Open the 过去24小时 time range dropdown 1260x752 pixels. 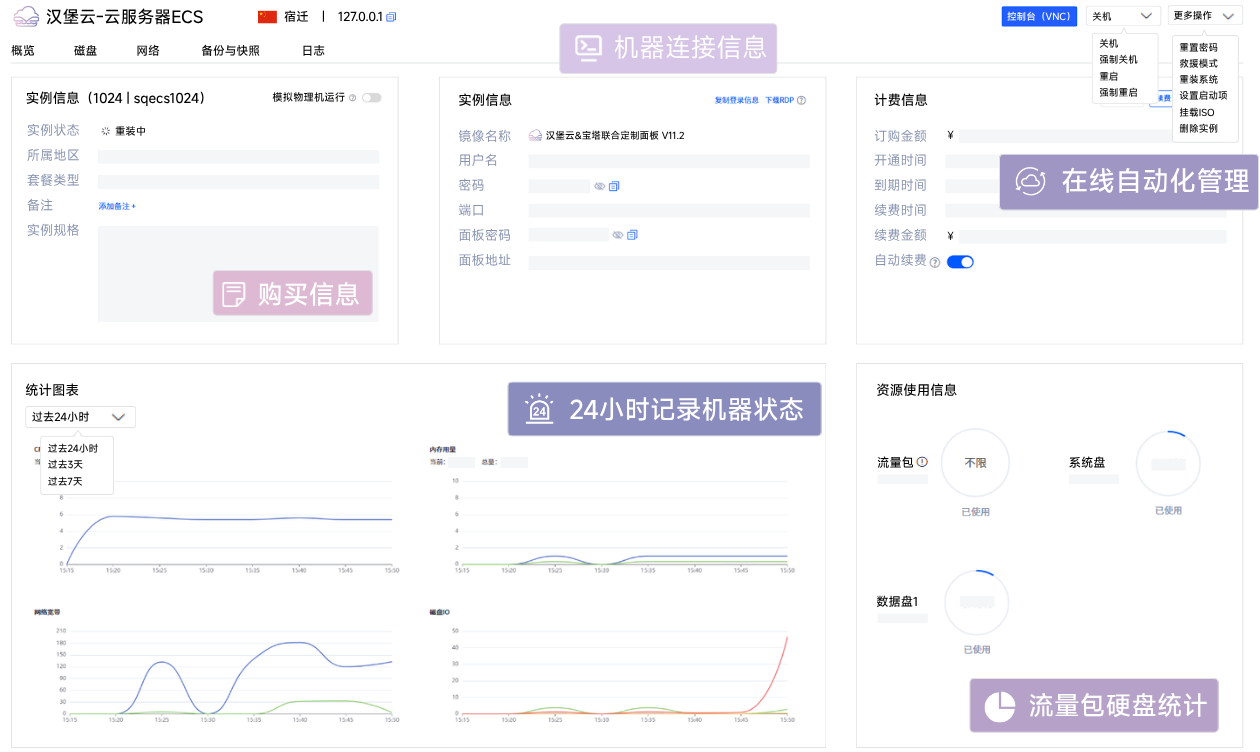click(79, 417)
